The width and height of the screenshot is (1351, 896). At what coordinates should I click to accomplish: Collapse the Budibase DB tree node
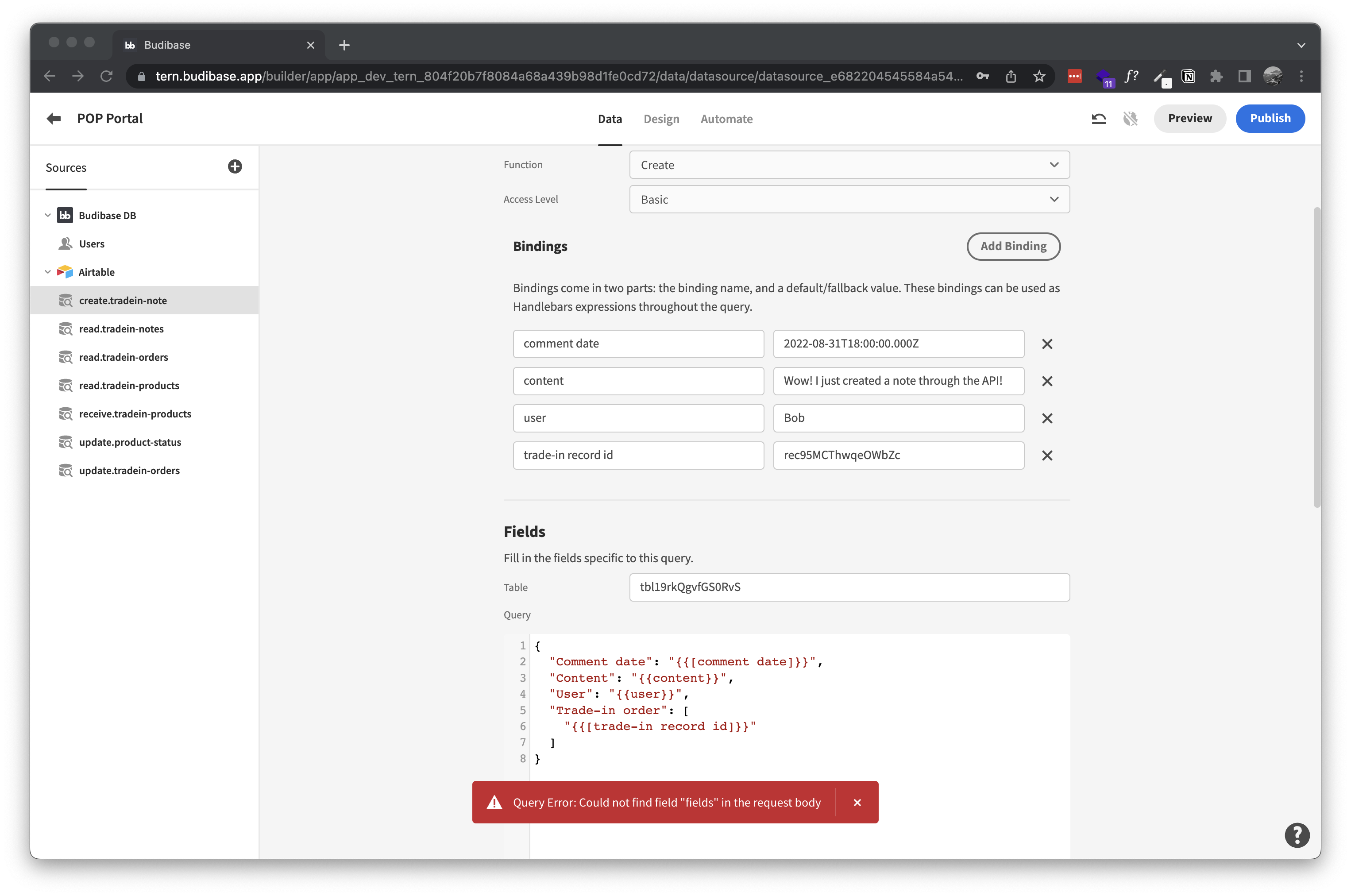tap(48, 216)
